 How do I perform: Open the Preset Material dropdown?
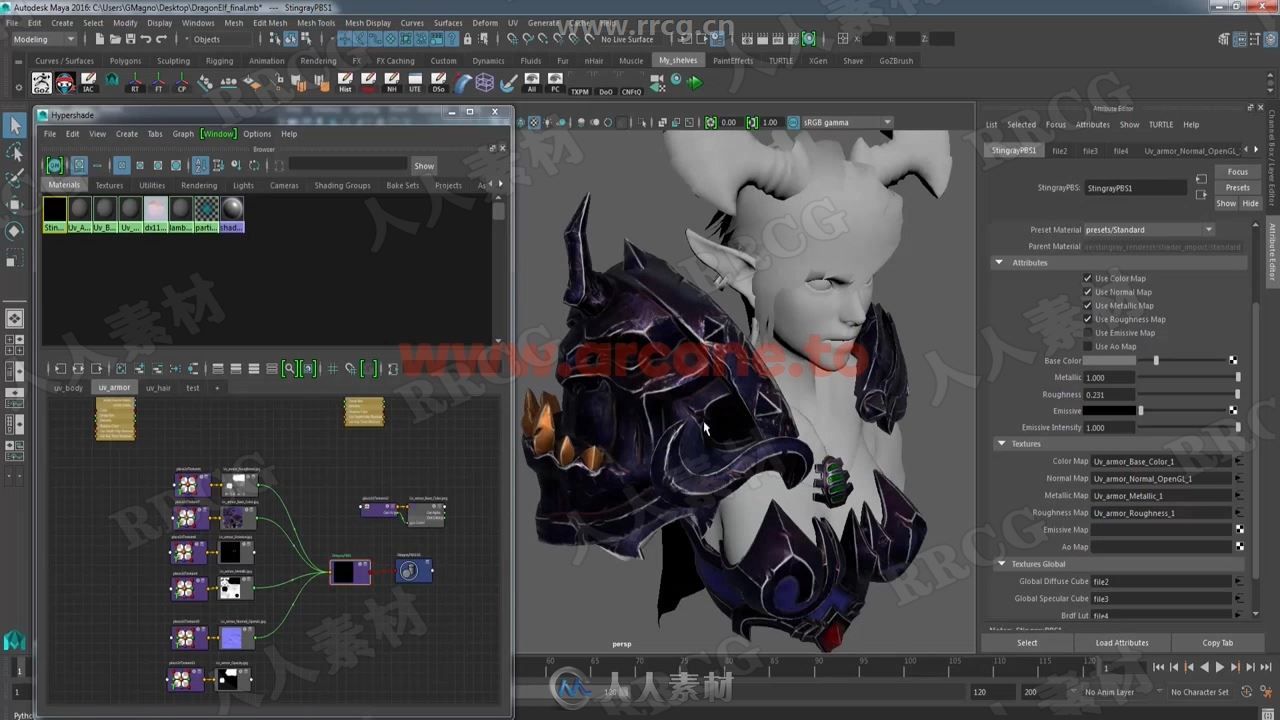[x=1149, y=229]
